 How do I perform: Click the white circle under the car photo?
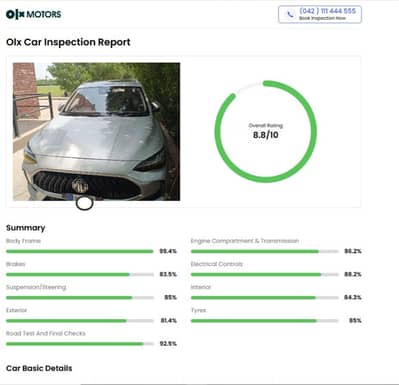click(84, 203)
